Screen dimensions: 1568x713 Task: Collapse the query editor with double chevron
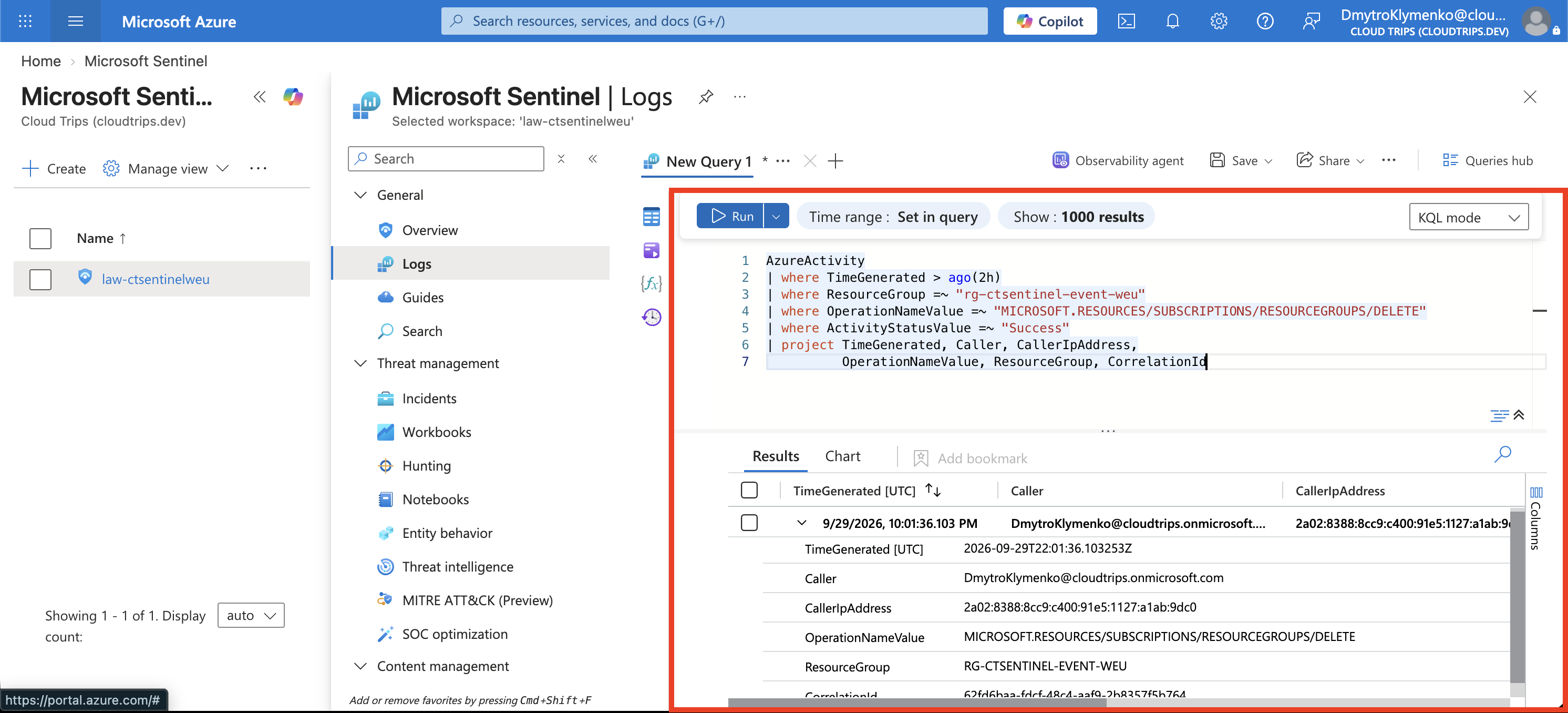1519,415
